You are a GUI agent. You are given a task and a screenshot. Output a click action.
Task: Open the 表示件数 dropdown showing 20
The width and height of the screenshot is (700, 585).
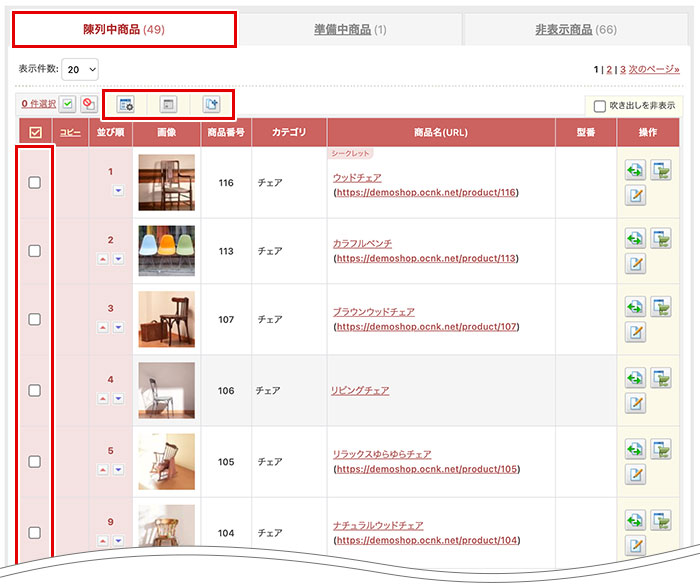coord(80,69)
